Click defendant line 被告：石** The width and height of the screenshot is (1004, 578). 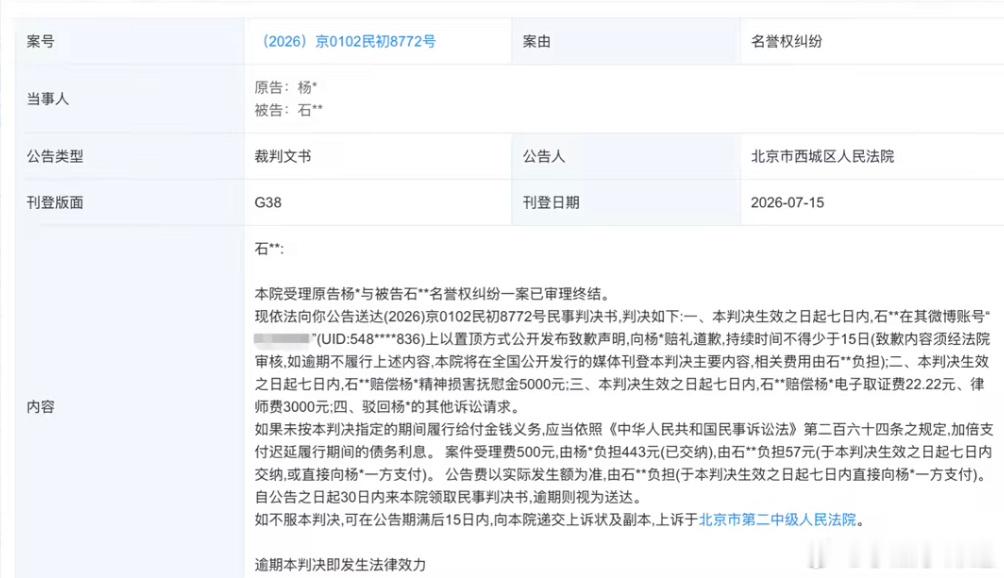[x=288, y=110]
